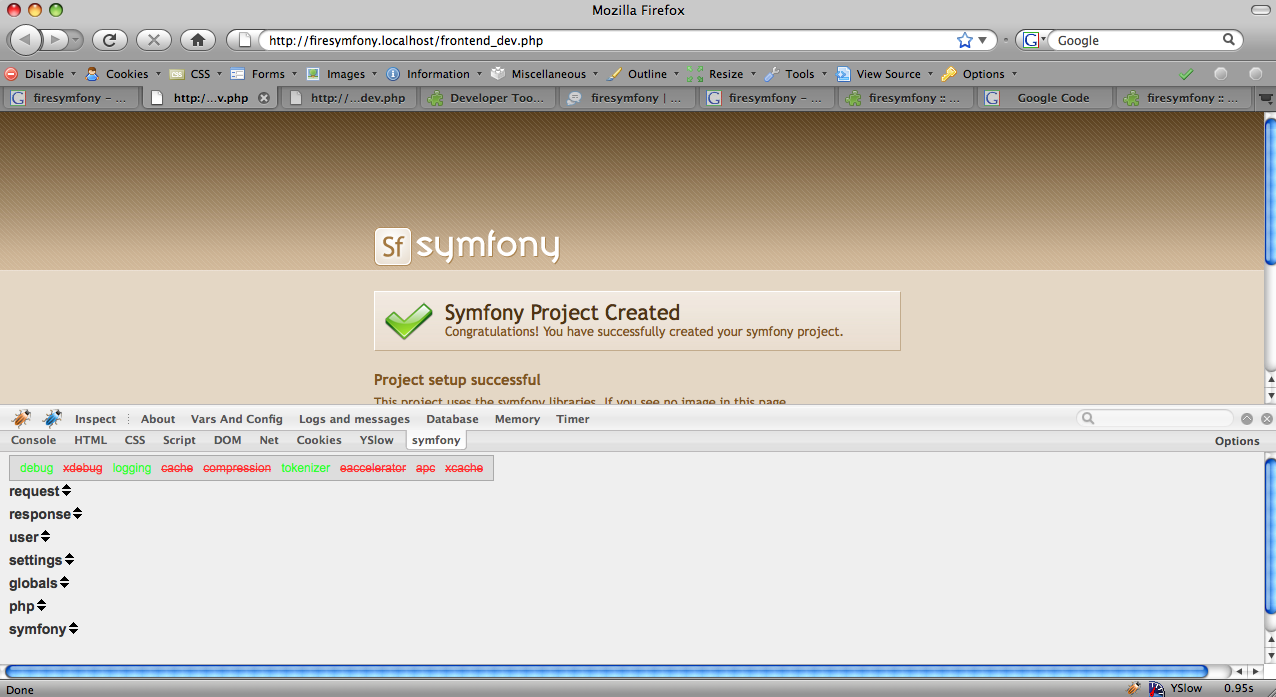Select the blue bug icon next to it
The image size is (1276, 697).
coord(52,418)
